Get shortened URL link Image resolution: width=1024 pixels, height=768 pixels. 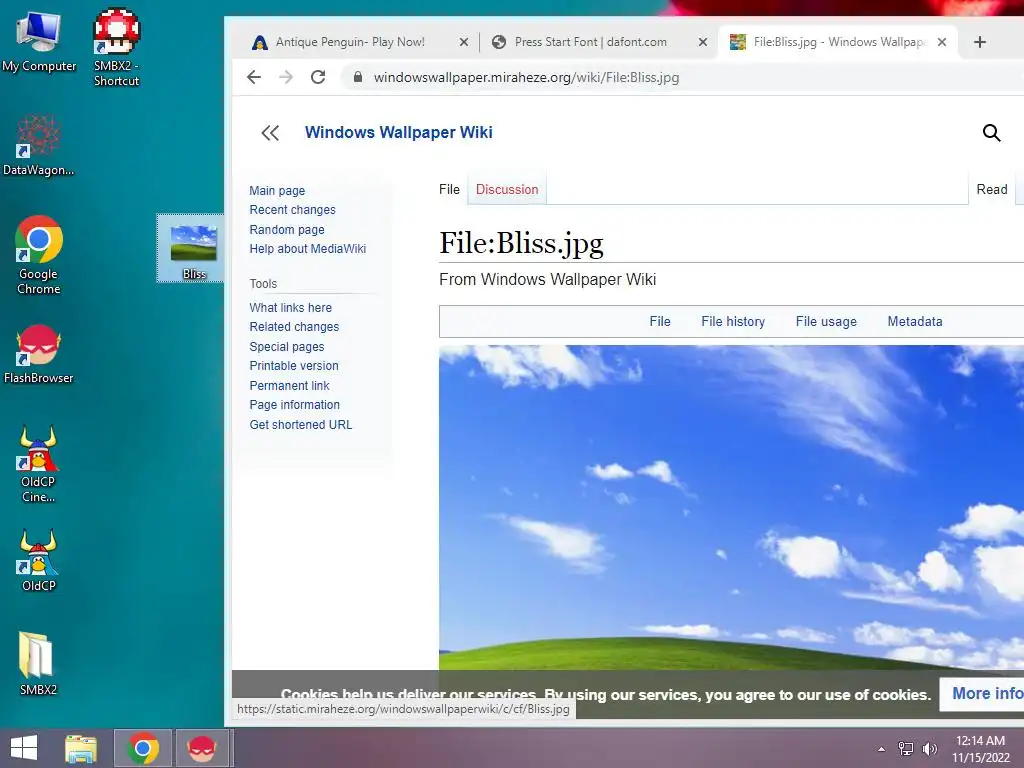click(300, 424)
